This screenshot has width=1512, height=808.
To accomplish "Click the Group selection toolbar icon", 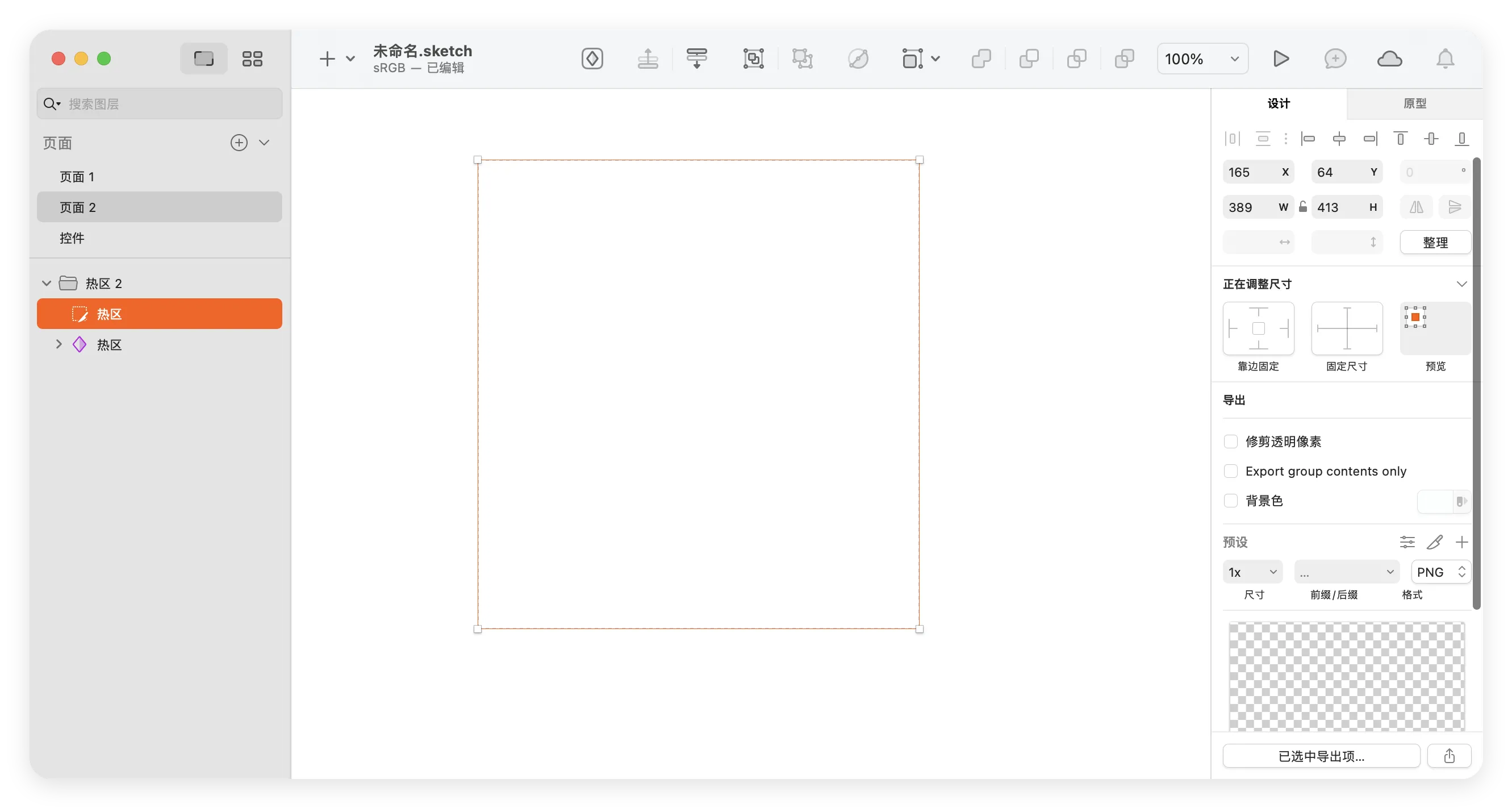I will click(x=753, y=59).
